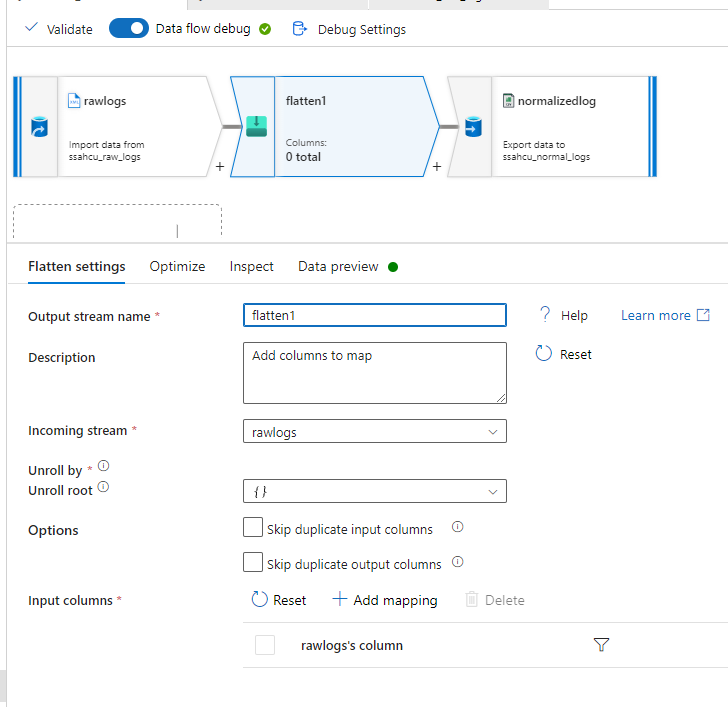Click '0 total' columns count
Screen dimensions: 728x707
pos(303,157)
